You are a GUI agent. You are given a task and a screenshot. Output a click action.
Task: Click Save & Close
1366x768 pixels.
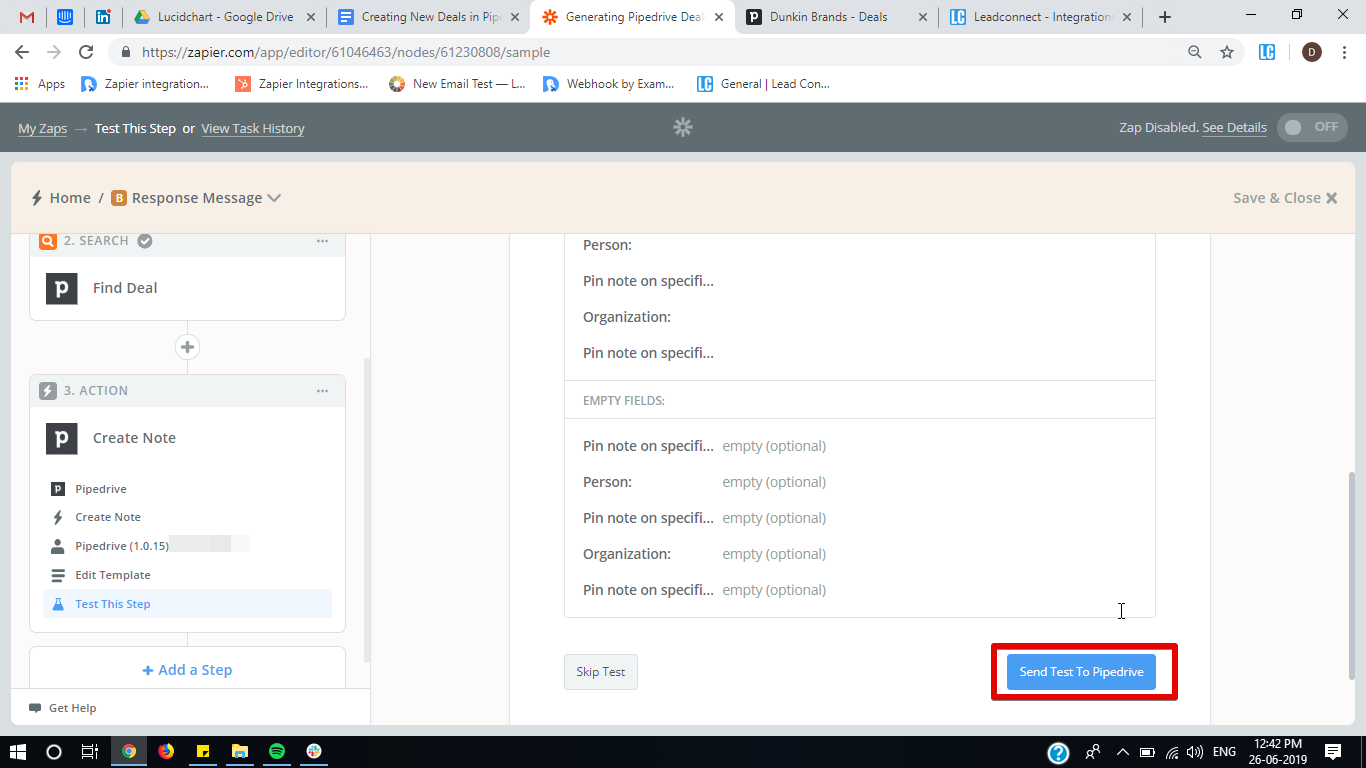coord(1285,198)
